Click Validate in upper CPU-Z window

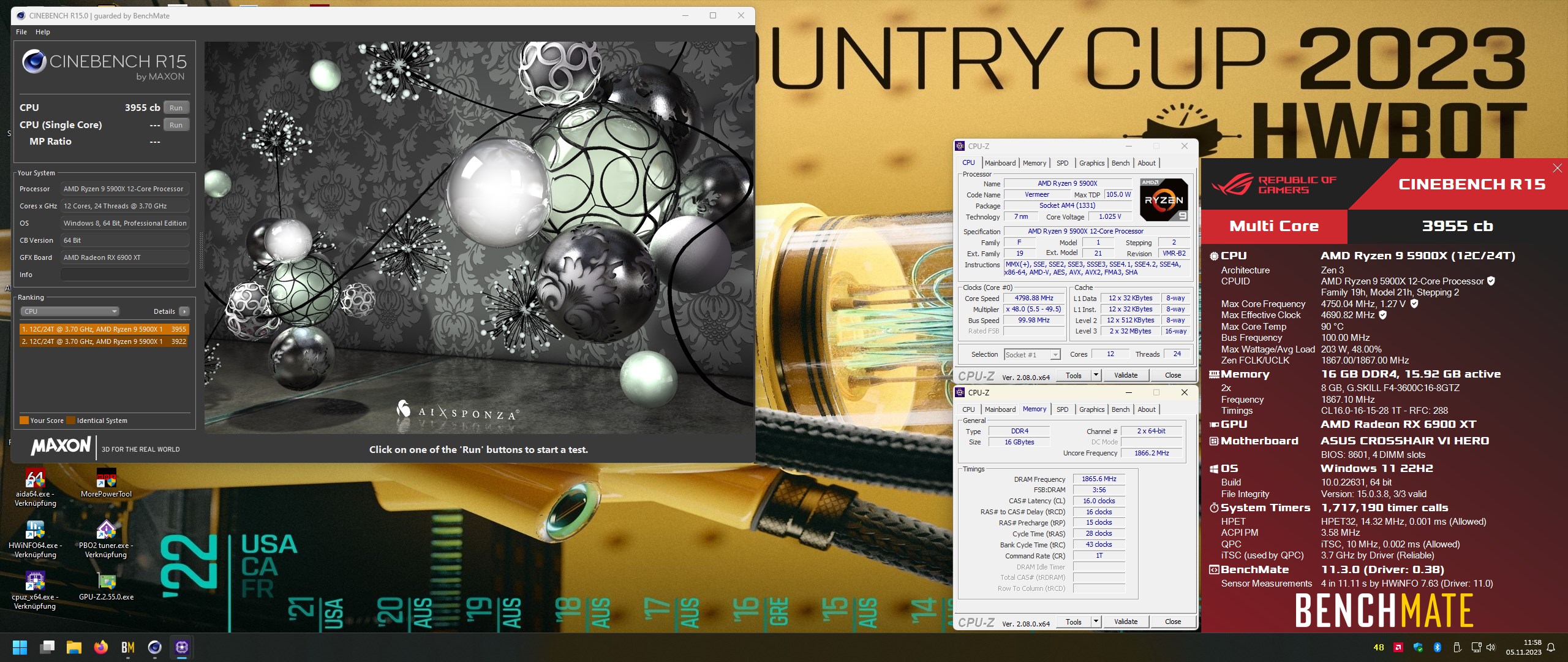1126,375
